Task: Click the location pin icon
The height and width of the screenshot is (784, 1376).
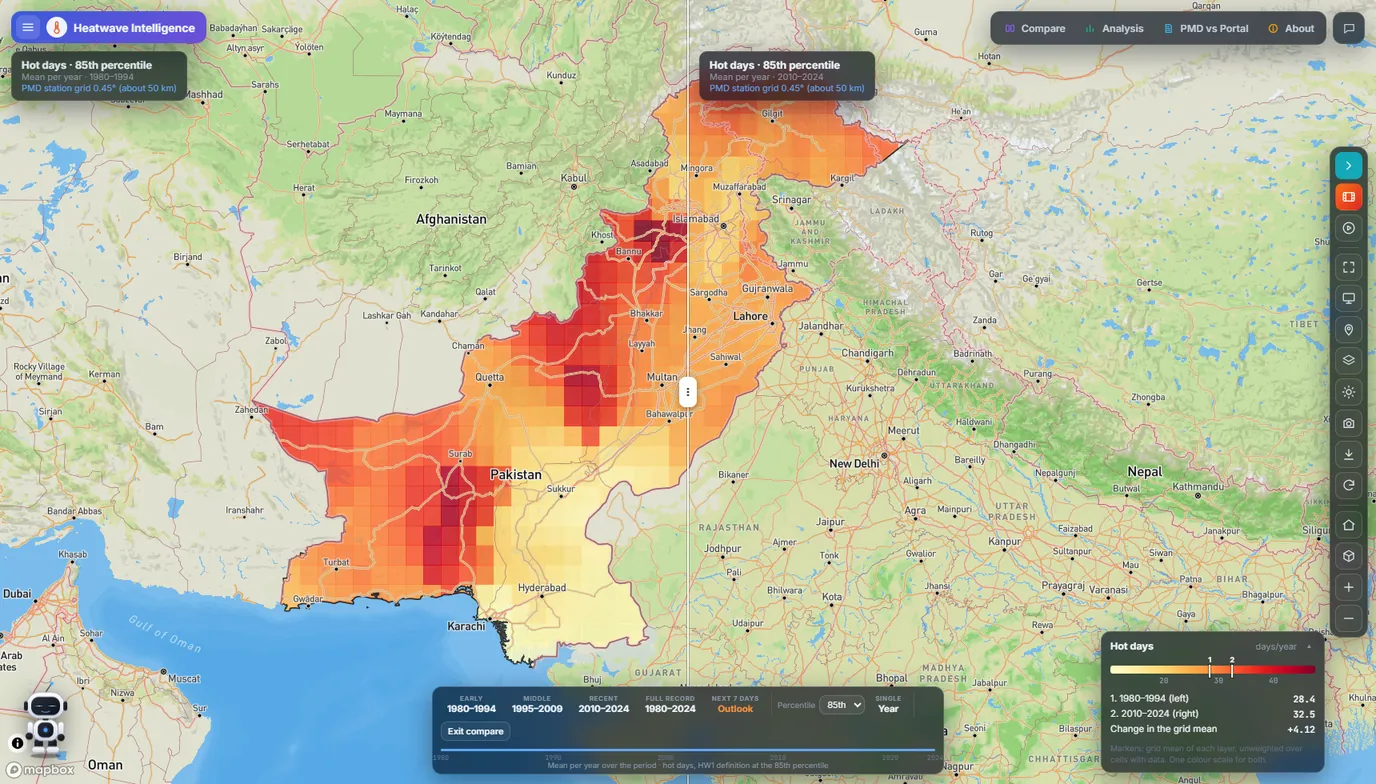Action: click(1349, 330)
